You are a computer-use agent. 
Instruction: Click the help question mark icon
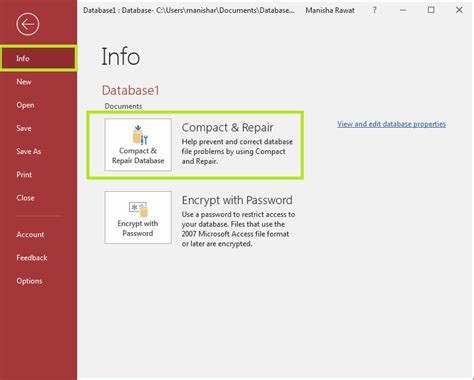point(375,10)
